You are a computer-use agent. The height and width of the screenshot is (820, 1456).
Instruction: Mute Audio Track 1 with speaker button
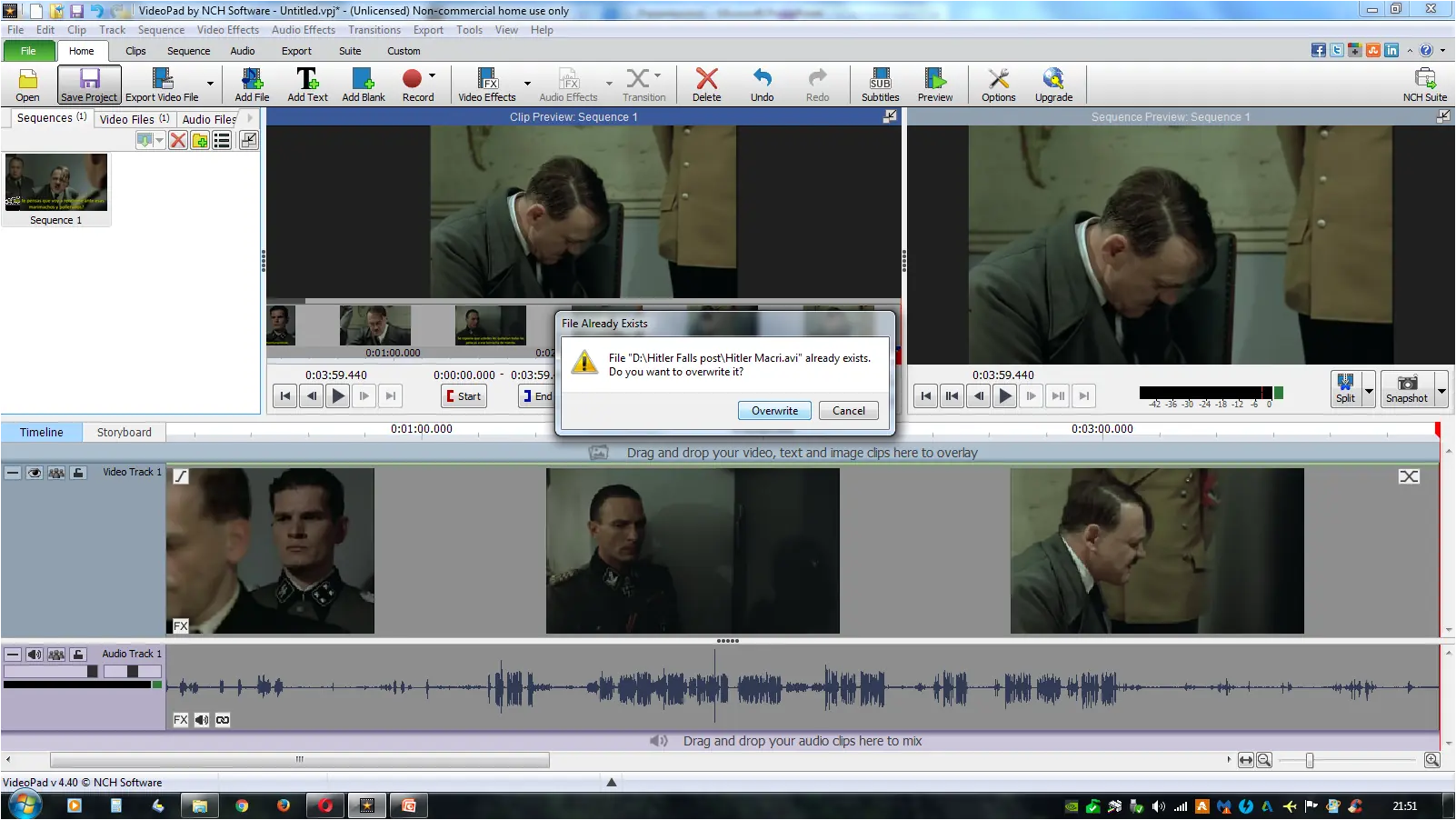point(35,655)
